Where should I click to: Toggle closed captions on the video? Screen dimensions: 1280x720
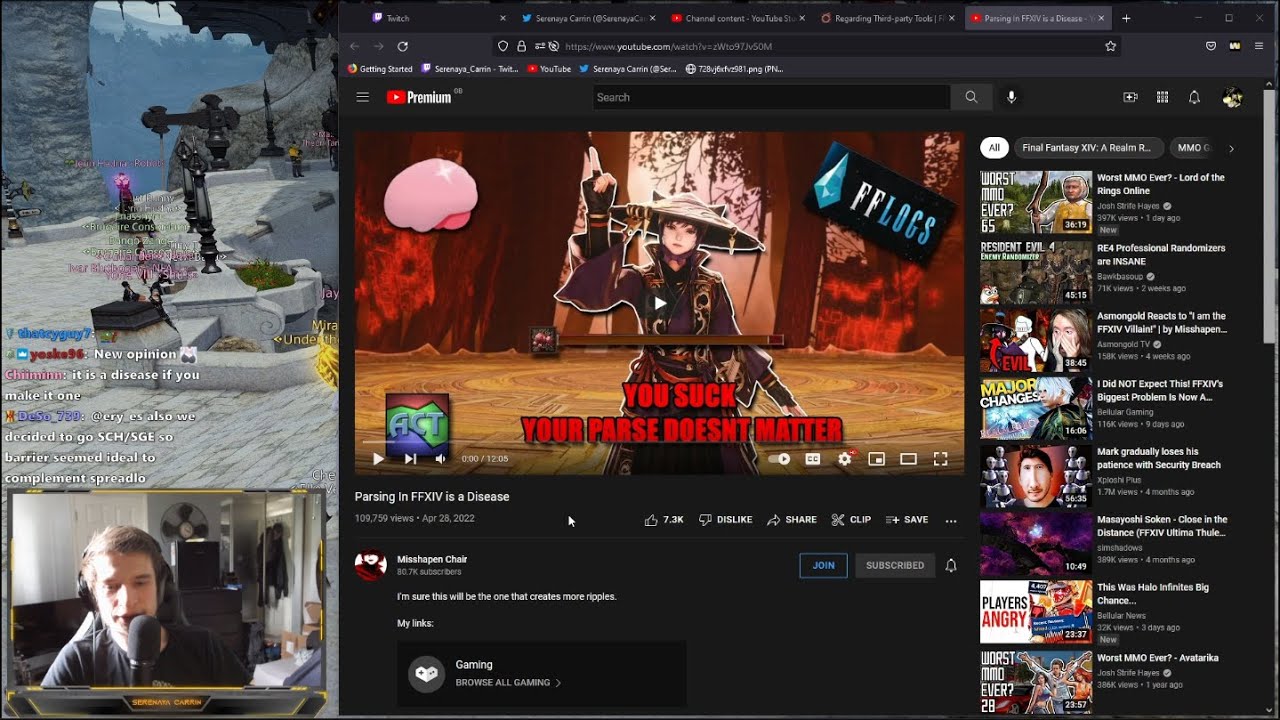(x=813, y=459)
